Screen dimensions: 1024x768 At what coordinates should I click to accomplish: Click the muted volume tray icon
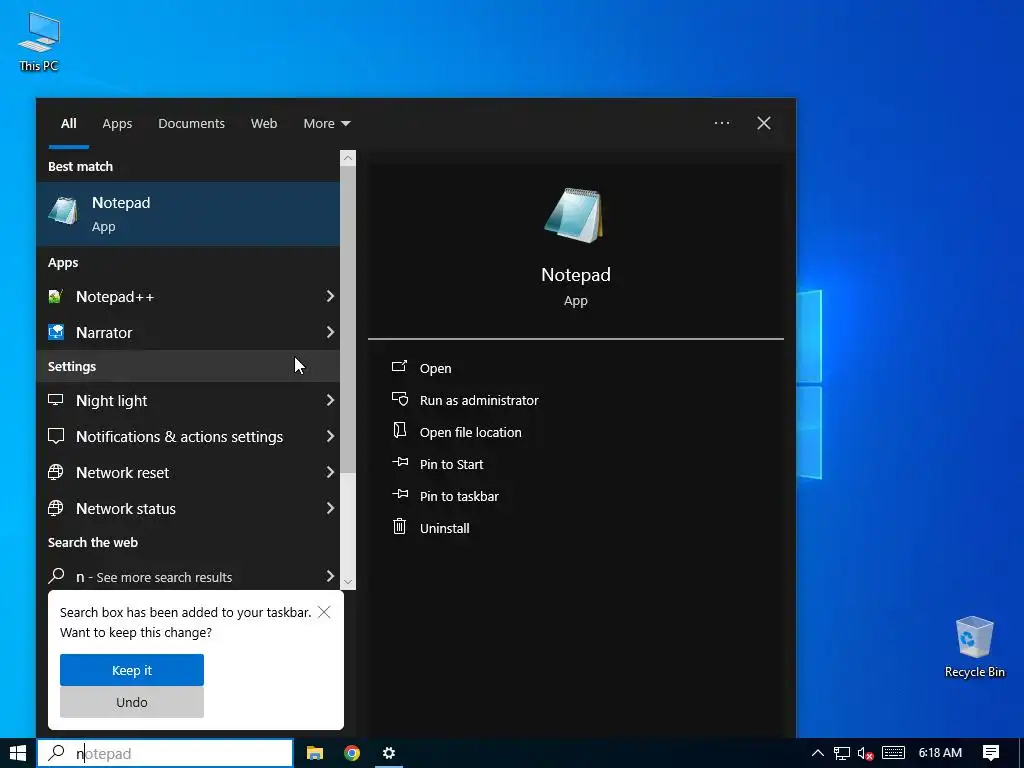pyautogui.click(x=866, y=753)
